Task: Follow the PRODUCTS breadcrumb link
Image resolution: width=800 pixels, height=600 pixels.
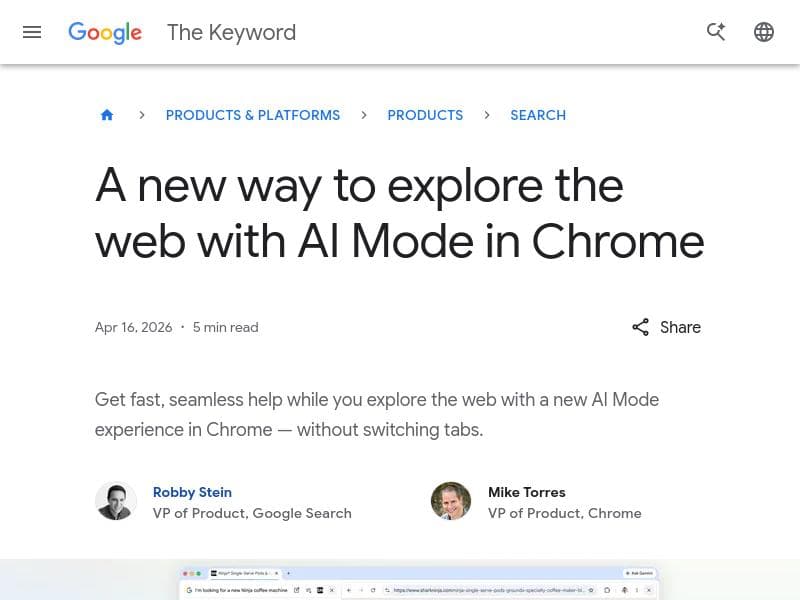Action: tap(425, 115)
